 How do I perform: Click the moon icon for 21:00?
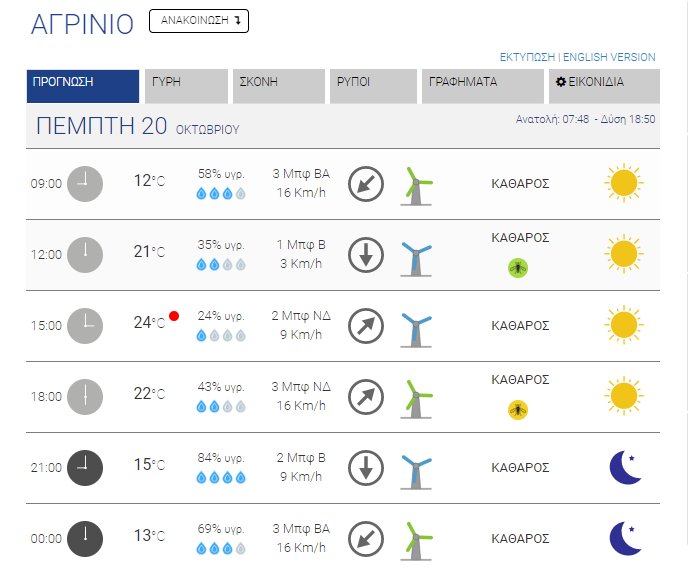point(626,467)
